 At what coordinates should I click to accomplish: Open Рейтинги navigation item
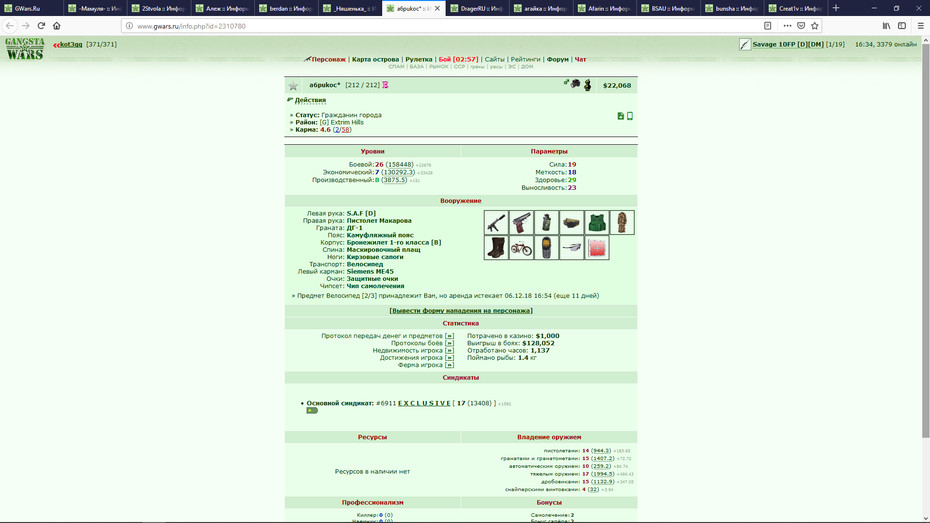[x=525, y=59]
